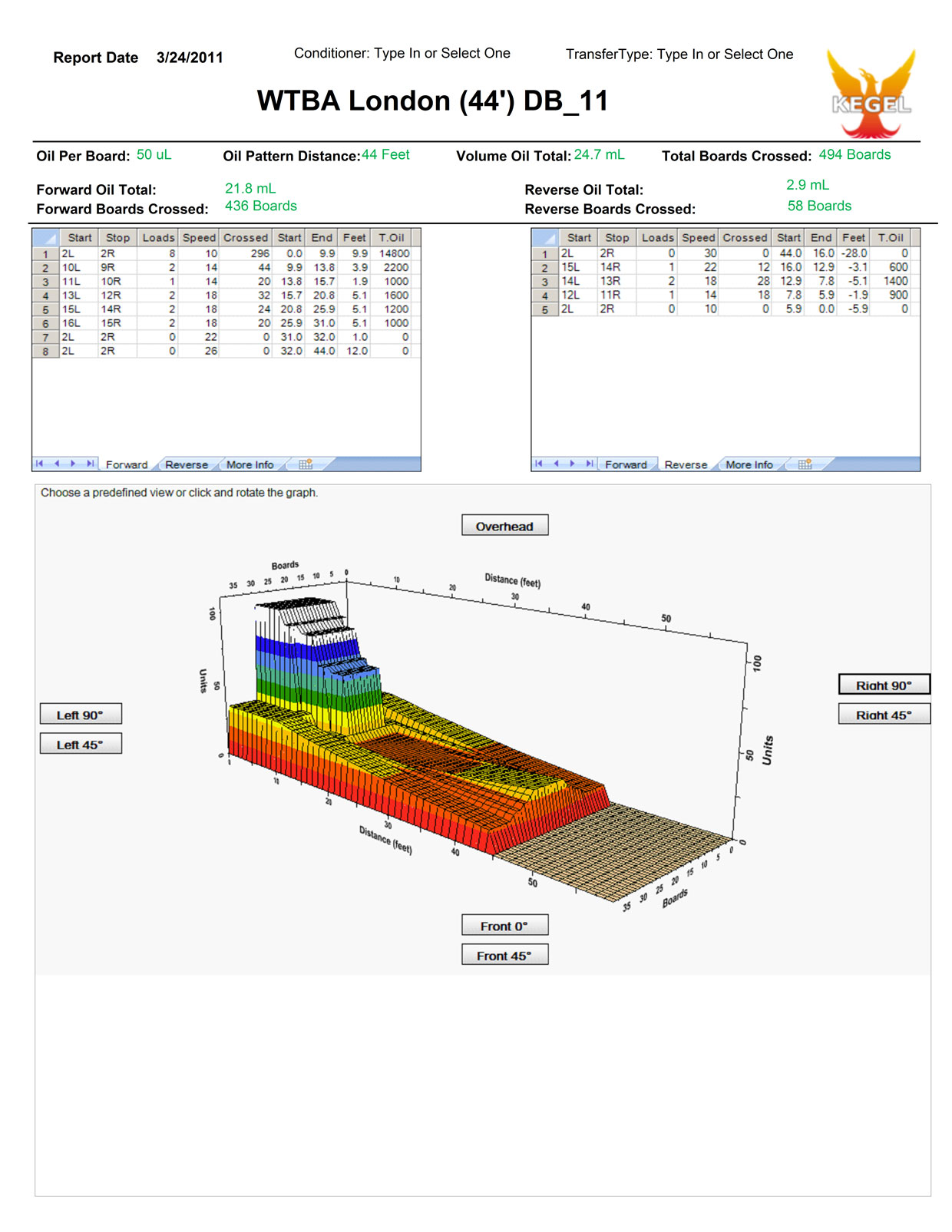Go to next sheet in left spreadsheet

coord(74,464)
